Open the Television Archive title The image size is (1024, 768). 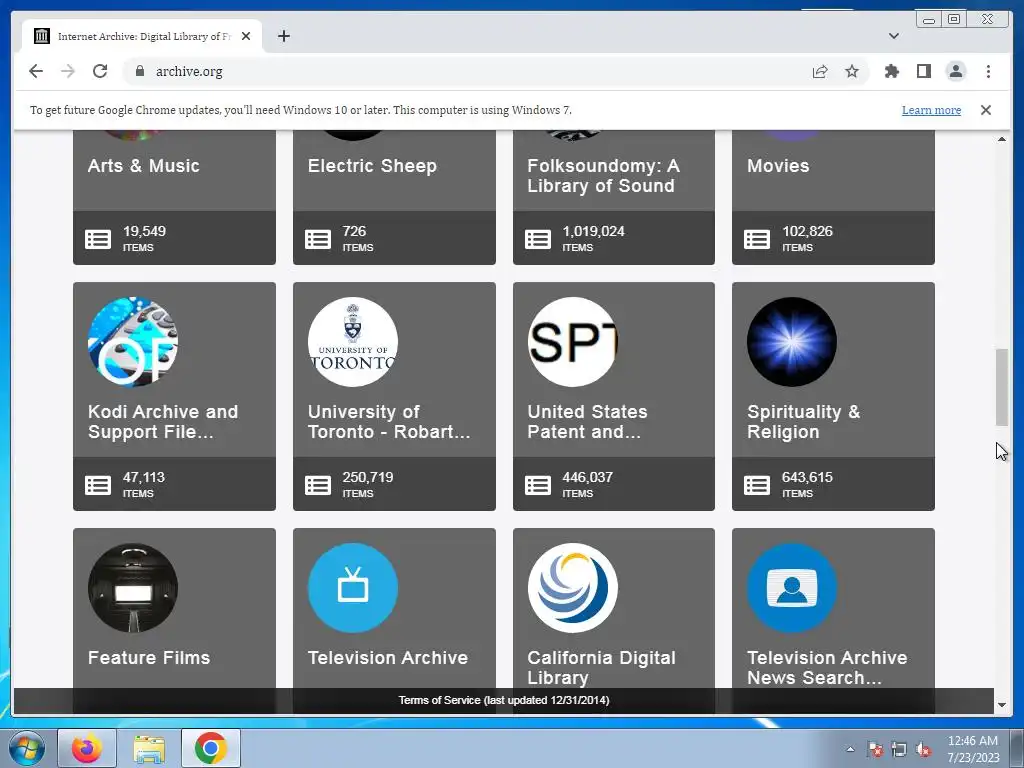(387, 658)
